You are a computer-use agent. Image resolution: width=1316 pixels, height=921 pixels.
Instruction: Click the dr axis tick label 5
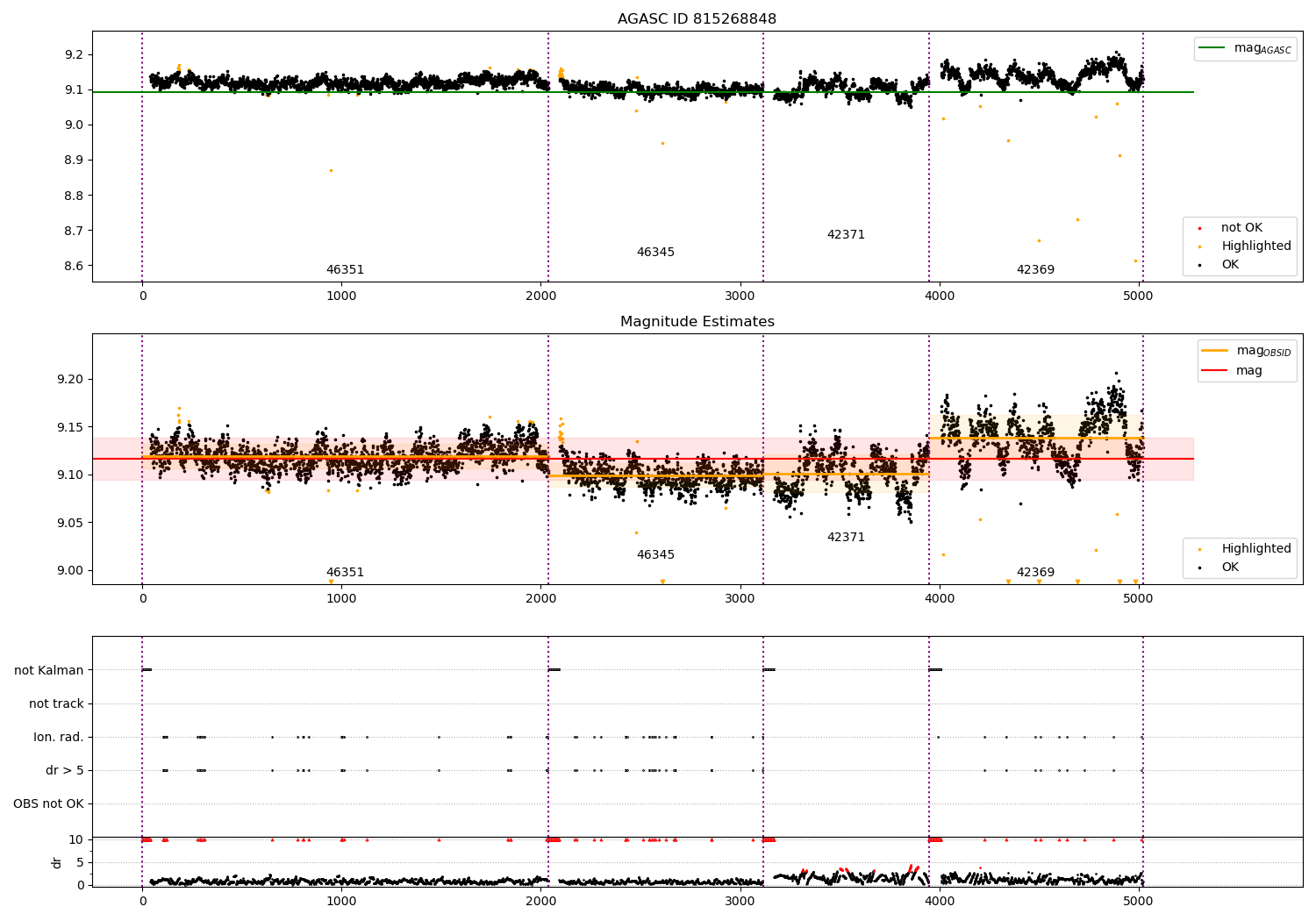81,863
